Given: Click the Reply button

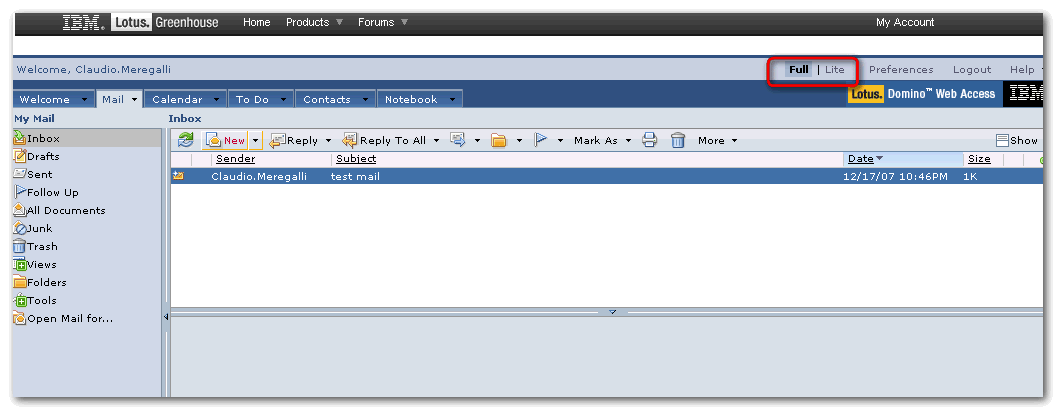Looking at the screenshot, I should [294, 140].
